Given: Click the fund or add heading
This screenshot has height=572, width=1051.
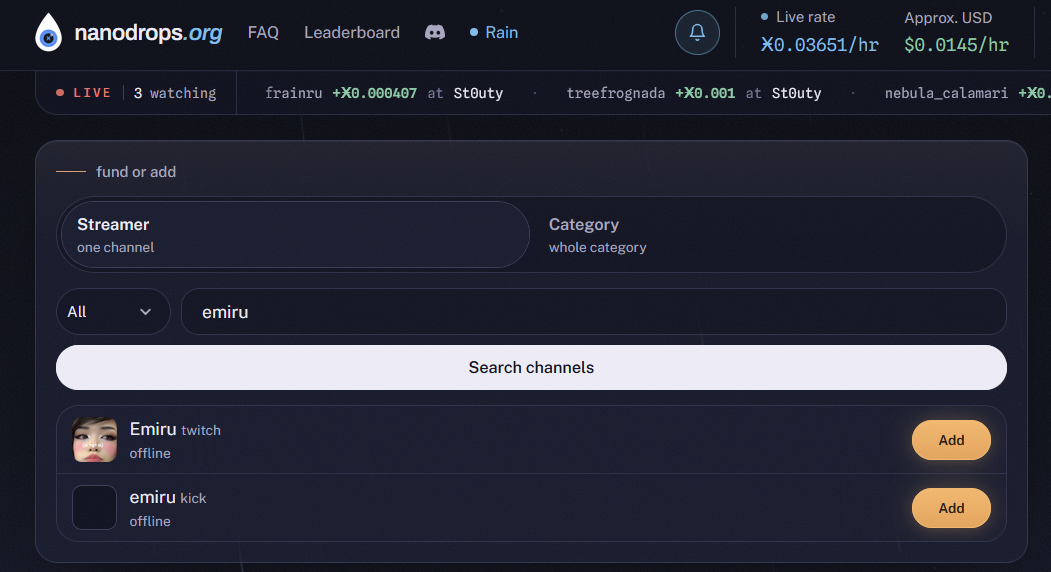Looking at the screenshot, I should 136,172.
